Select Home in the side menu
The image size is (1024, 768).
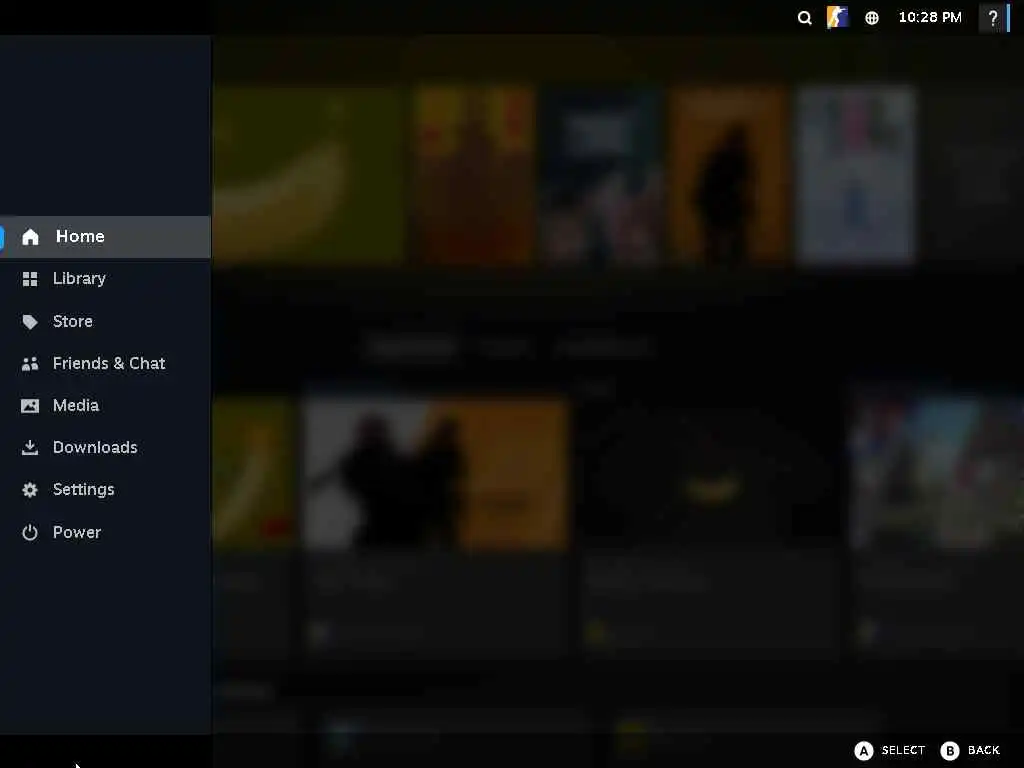(x=105, y=236)
